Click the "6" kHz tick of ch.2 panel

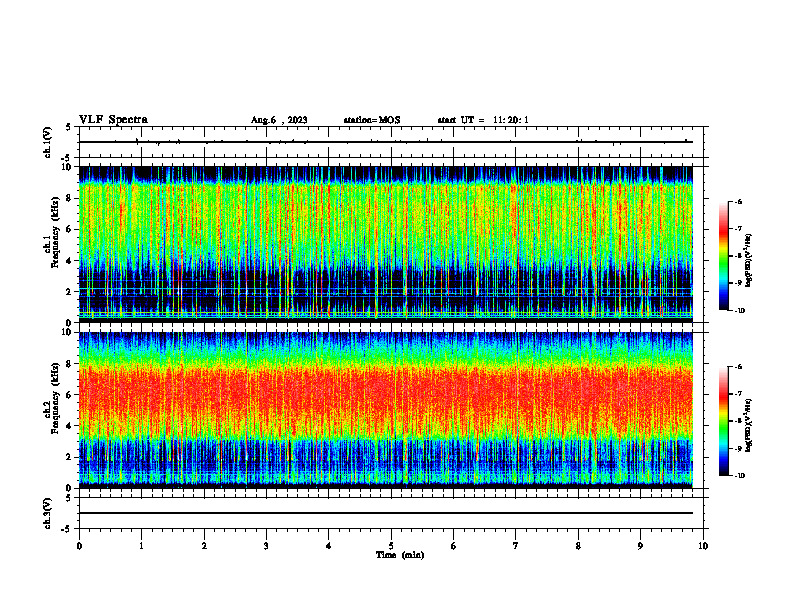70,395
